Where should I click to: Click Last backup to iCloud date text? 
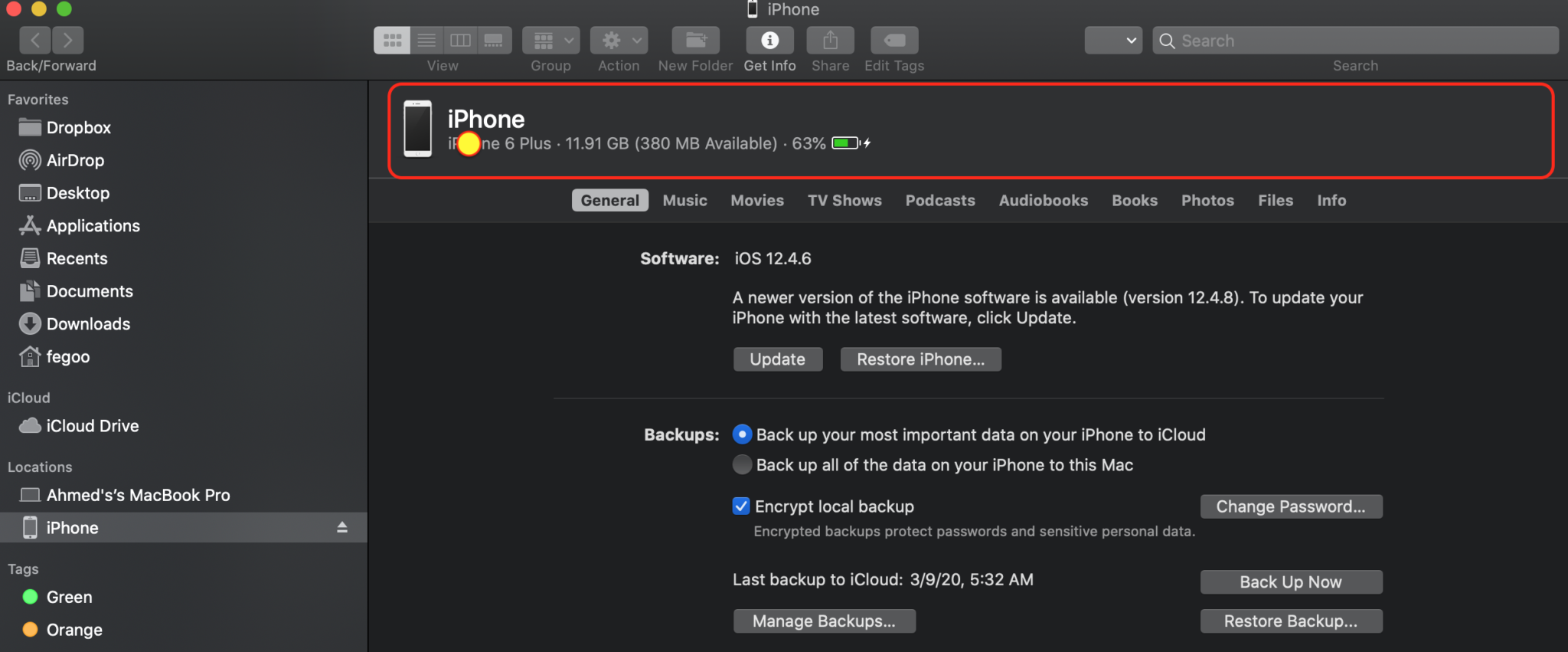click(x=883, y=579)
